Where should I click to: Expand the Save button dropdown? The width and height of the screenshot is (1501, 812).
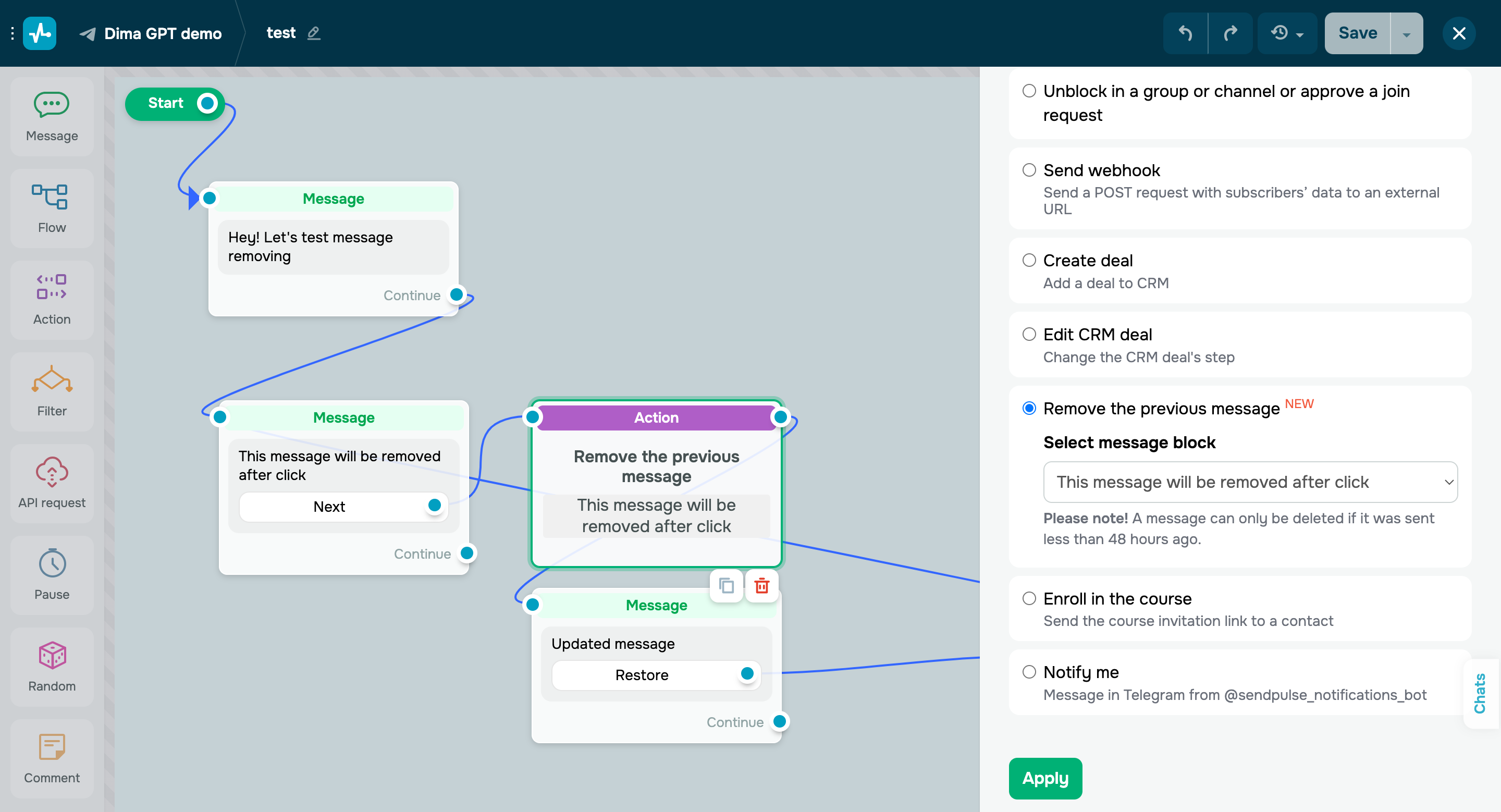[x=1406, y=33]
